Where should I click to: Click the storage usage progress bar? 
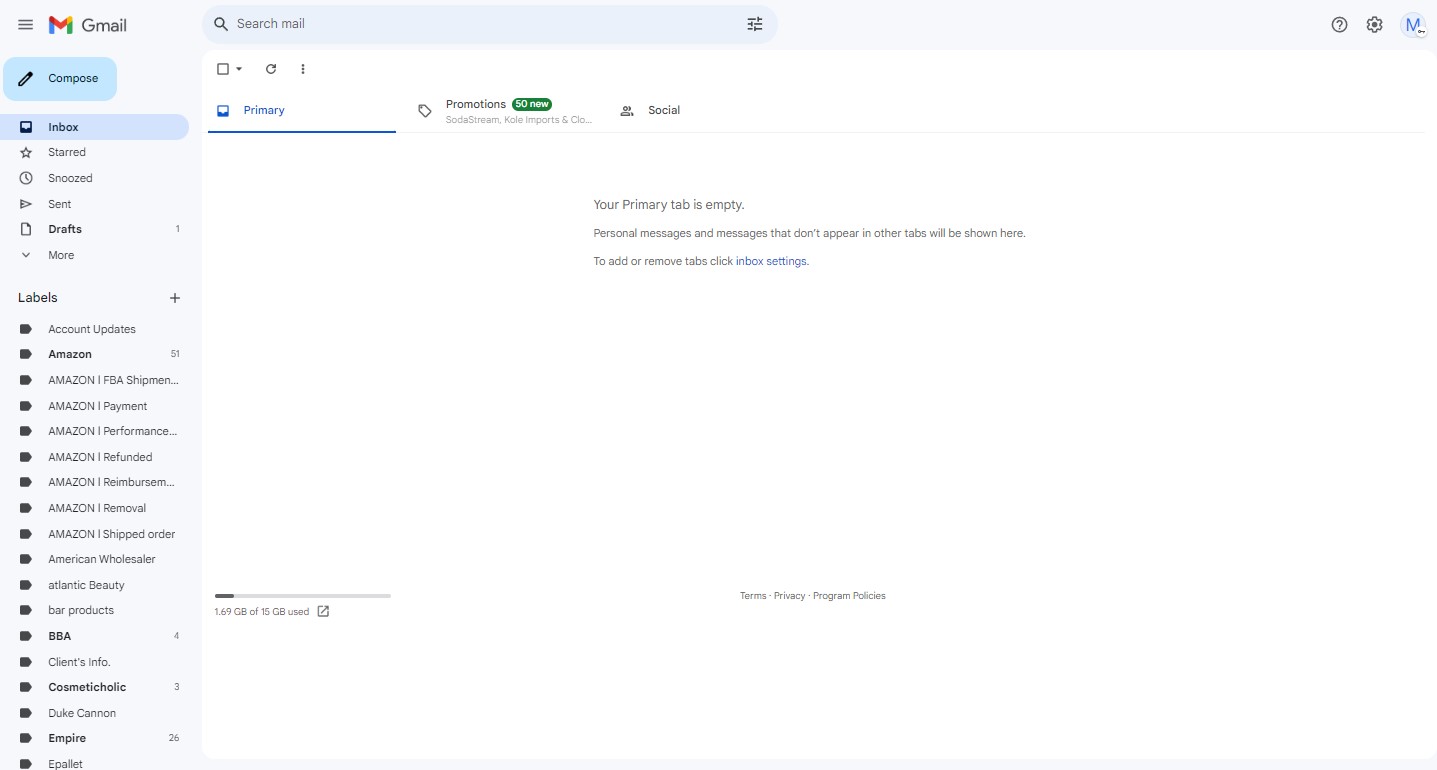click(303, 596)
